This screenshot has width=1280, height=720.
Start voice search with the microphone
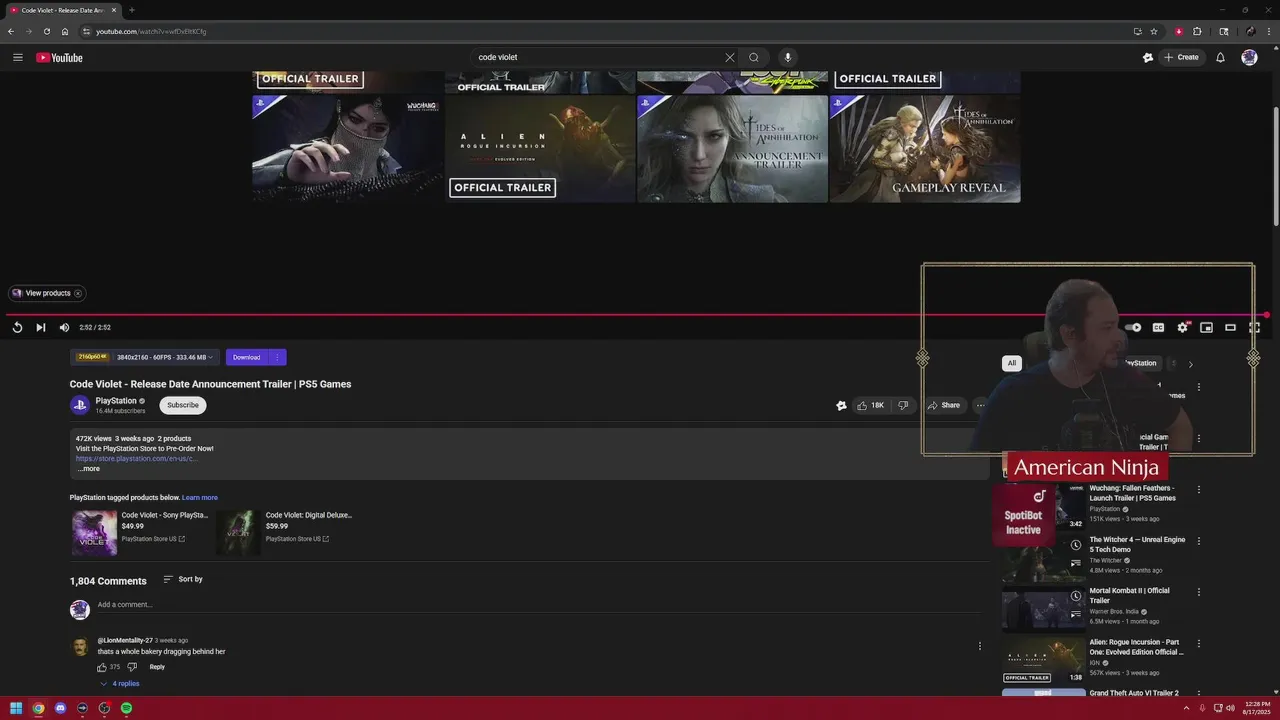tap(788, 57)
